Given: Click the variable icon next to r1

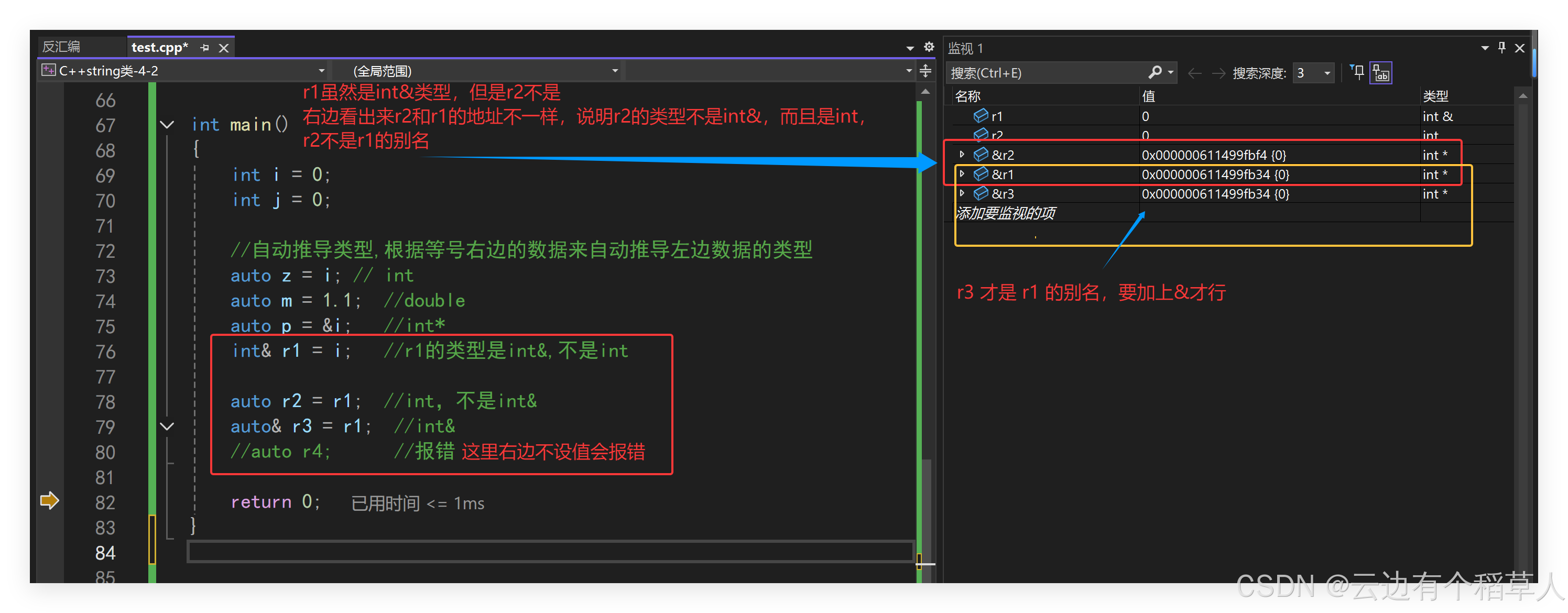Looking at the screenshot, I should (x=980, y=116).
